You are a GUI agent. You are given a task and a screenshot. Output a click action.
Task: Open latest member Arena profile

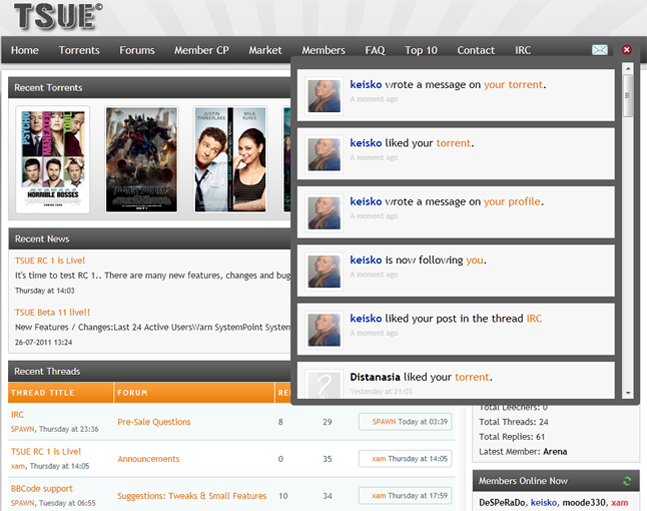point(555,452)
